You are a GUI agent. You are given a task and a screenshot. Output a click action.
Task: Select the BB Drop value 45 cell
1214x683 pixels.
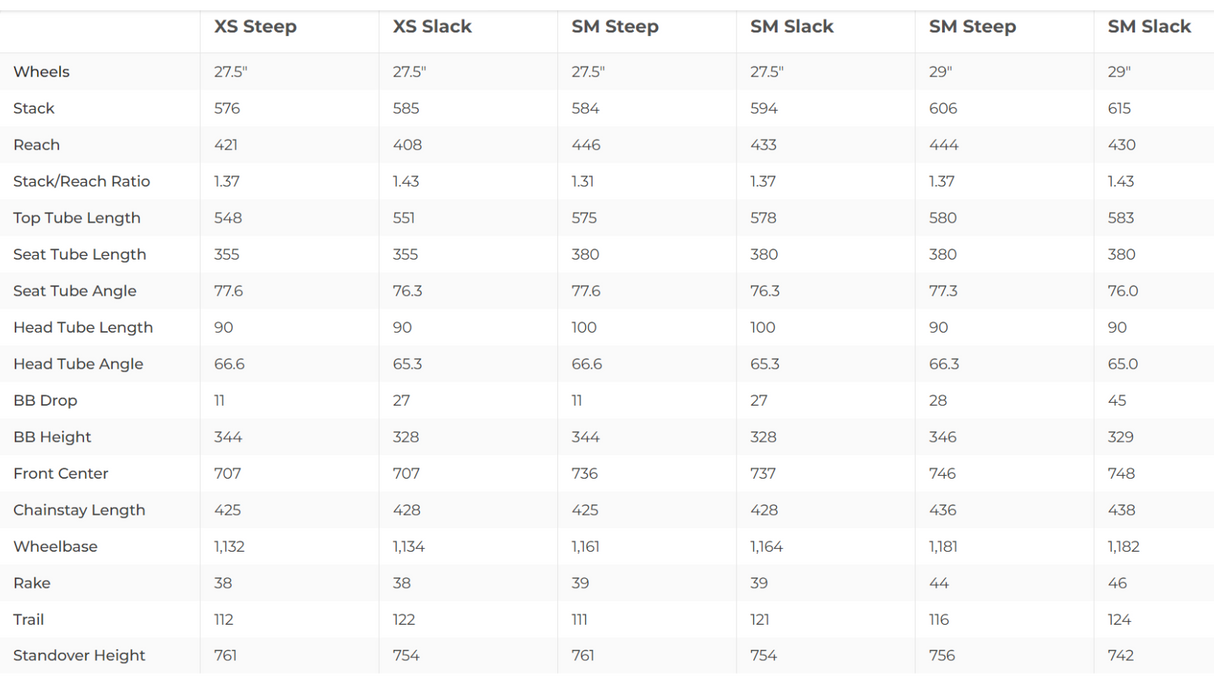point(1117,400)
